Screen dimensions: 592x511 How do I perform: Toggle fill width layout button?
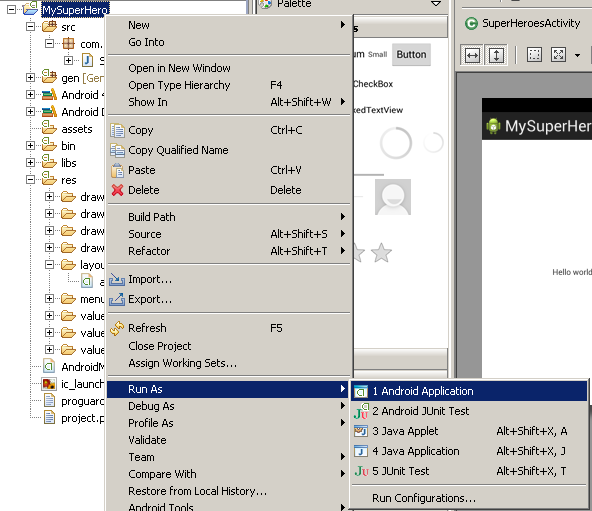(472, 55)
